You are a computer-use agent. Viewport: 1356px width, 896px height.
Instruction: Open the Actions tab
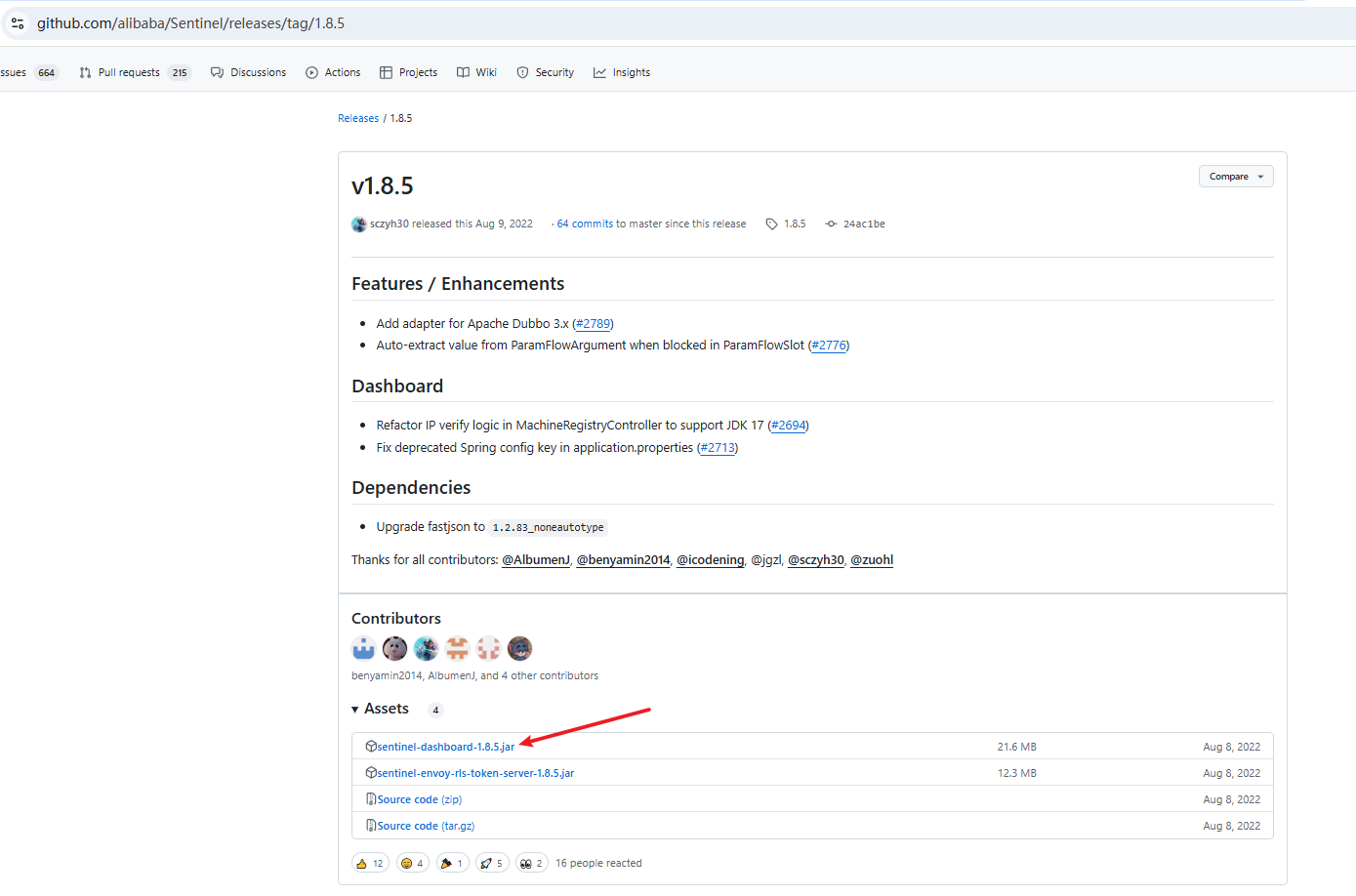[x=333, y=72]
